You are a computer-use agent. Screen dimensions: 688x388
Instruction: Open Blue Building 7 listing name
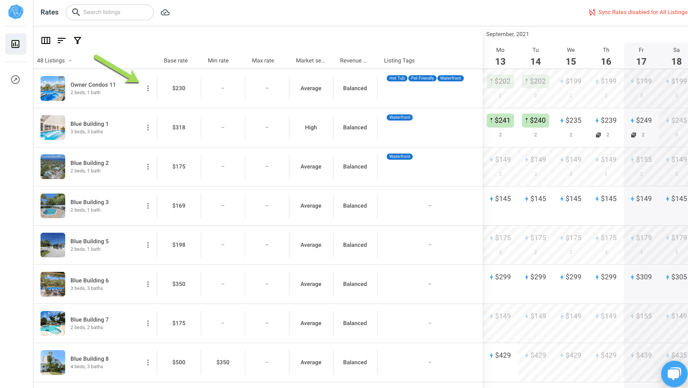tap(90, 320)
